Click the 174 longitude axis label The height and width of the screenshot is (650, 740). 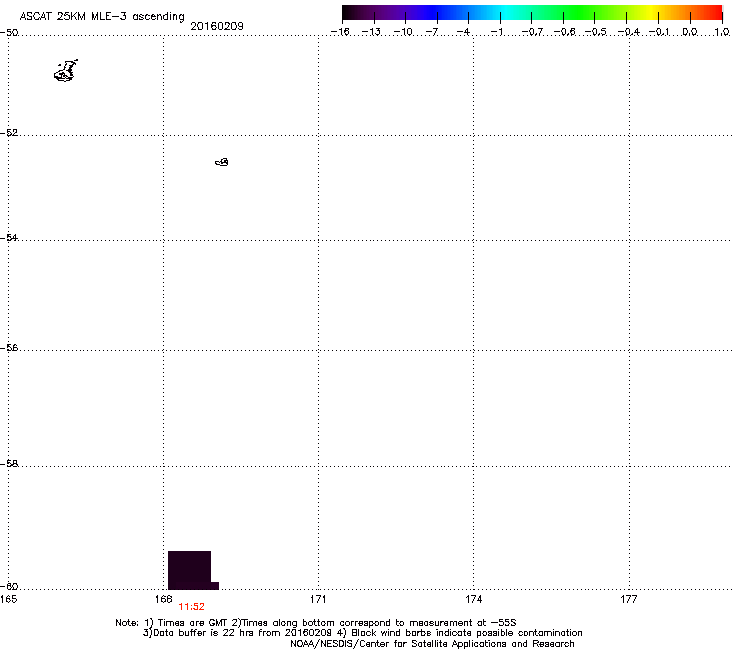[x=473, y=599]
